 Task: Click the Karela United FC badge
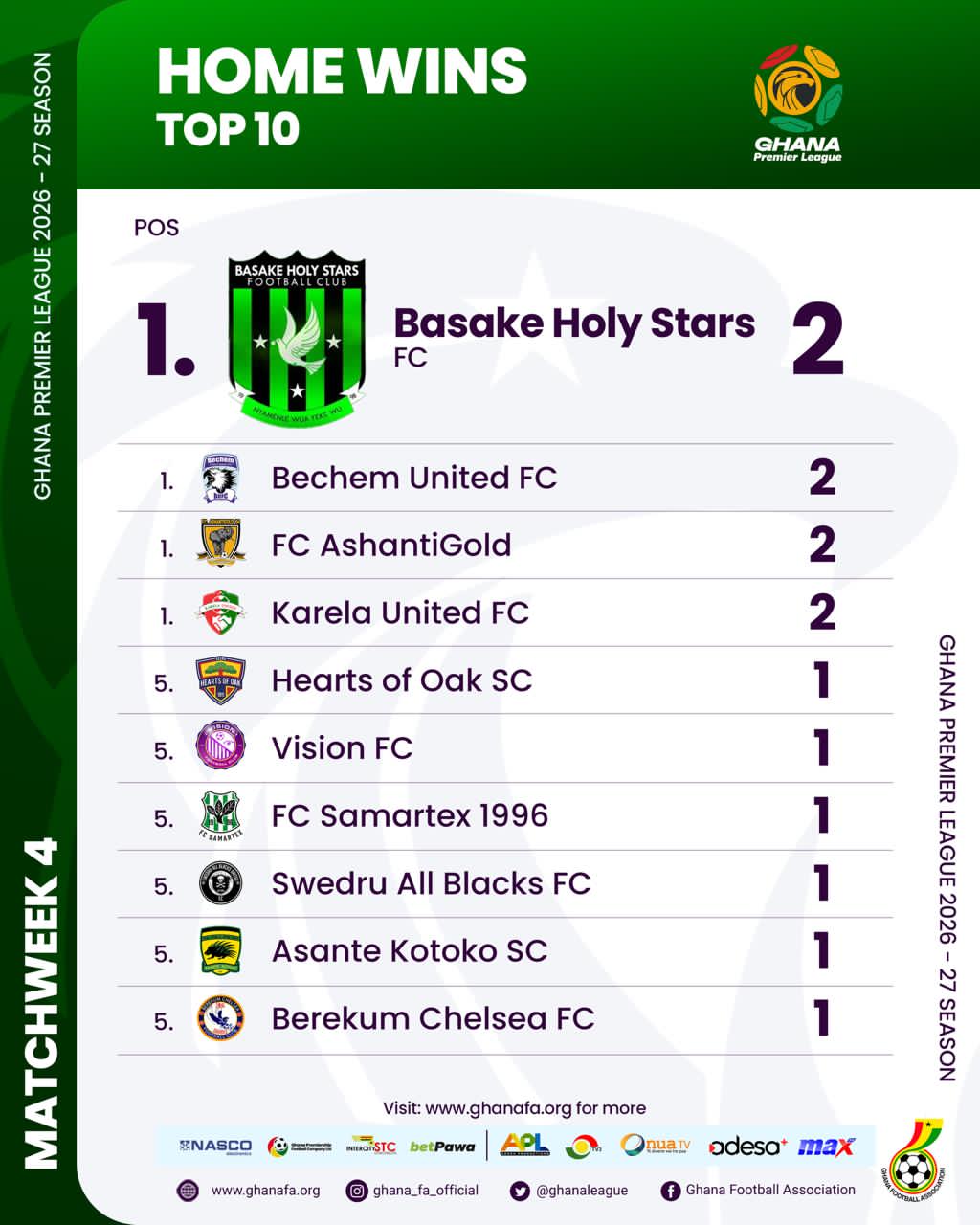[x=220, y=612]
